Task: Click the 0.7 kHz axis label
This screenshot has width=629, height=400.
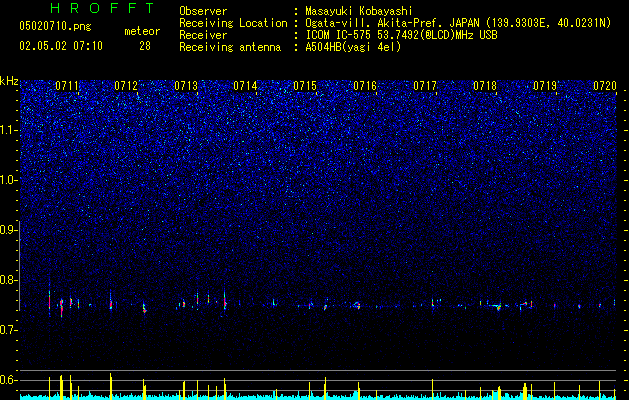Action: (9, 330)
